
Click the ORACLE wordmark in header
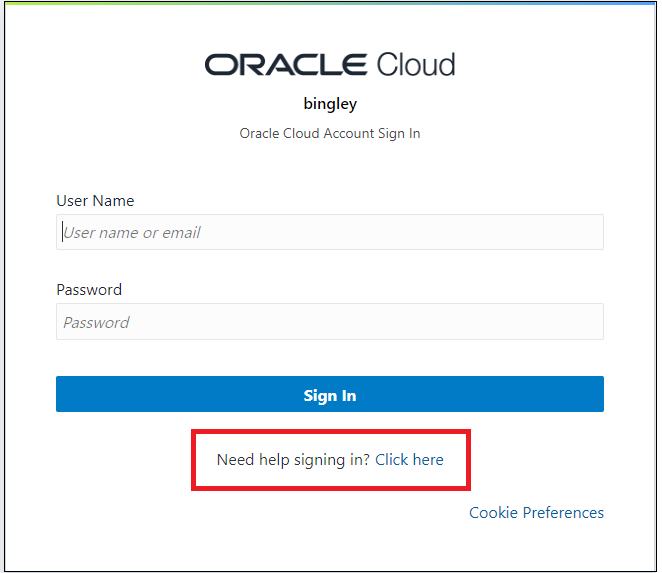(x=286, y=65)
